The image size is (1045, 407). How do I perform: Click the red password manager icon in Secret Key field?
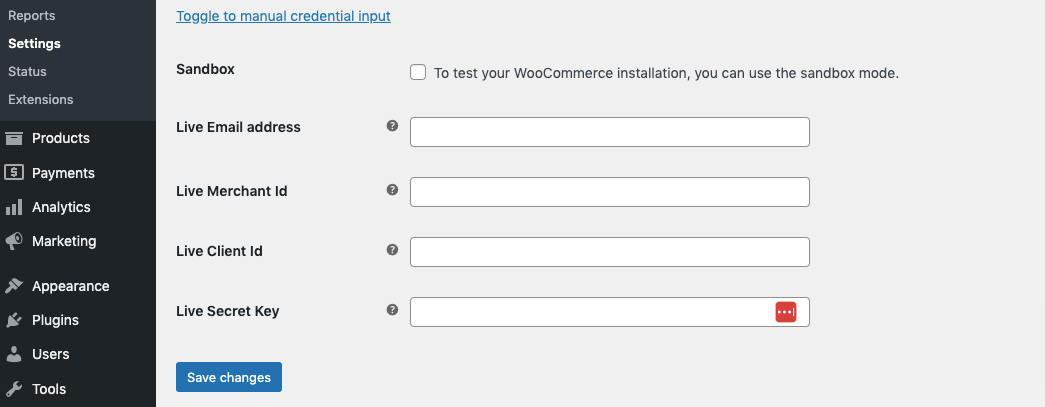coord(786,312)
